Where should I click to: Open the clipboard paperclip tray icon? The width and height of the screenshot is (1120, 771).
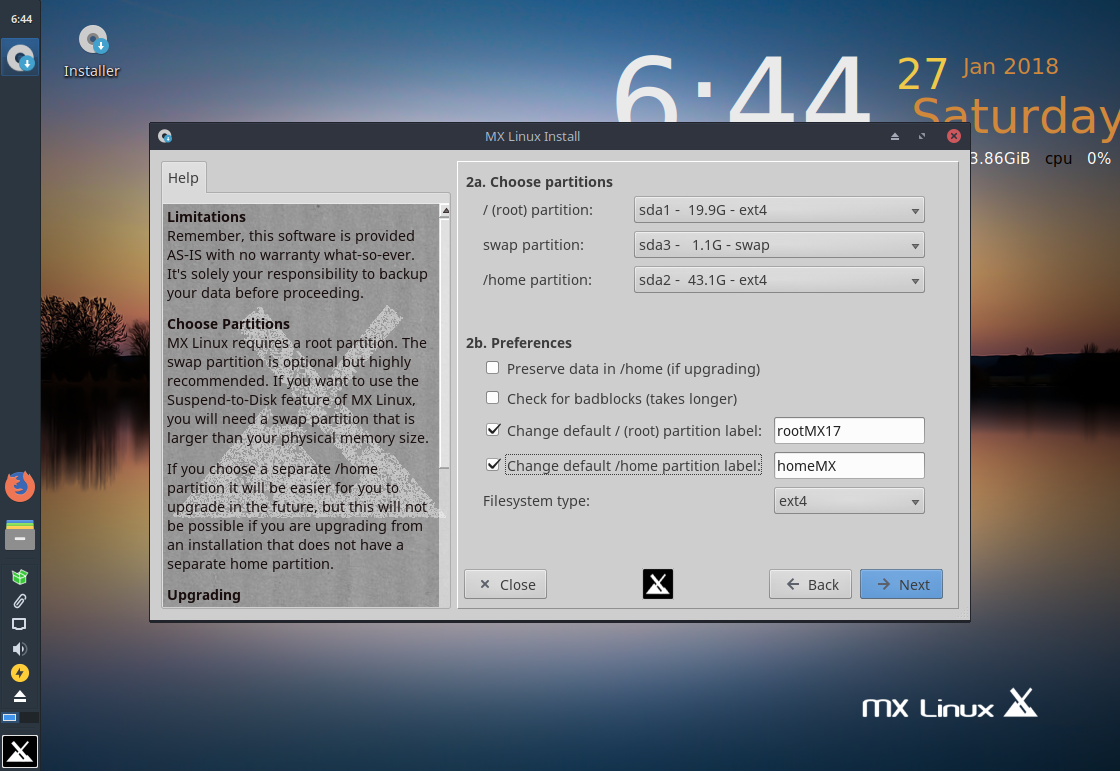coord(20,601)
